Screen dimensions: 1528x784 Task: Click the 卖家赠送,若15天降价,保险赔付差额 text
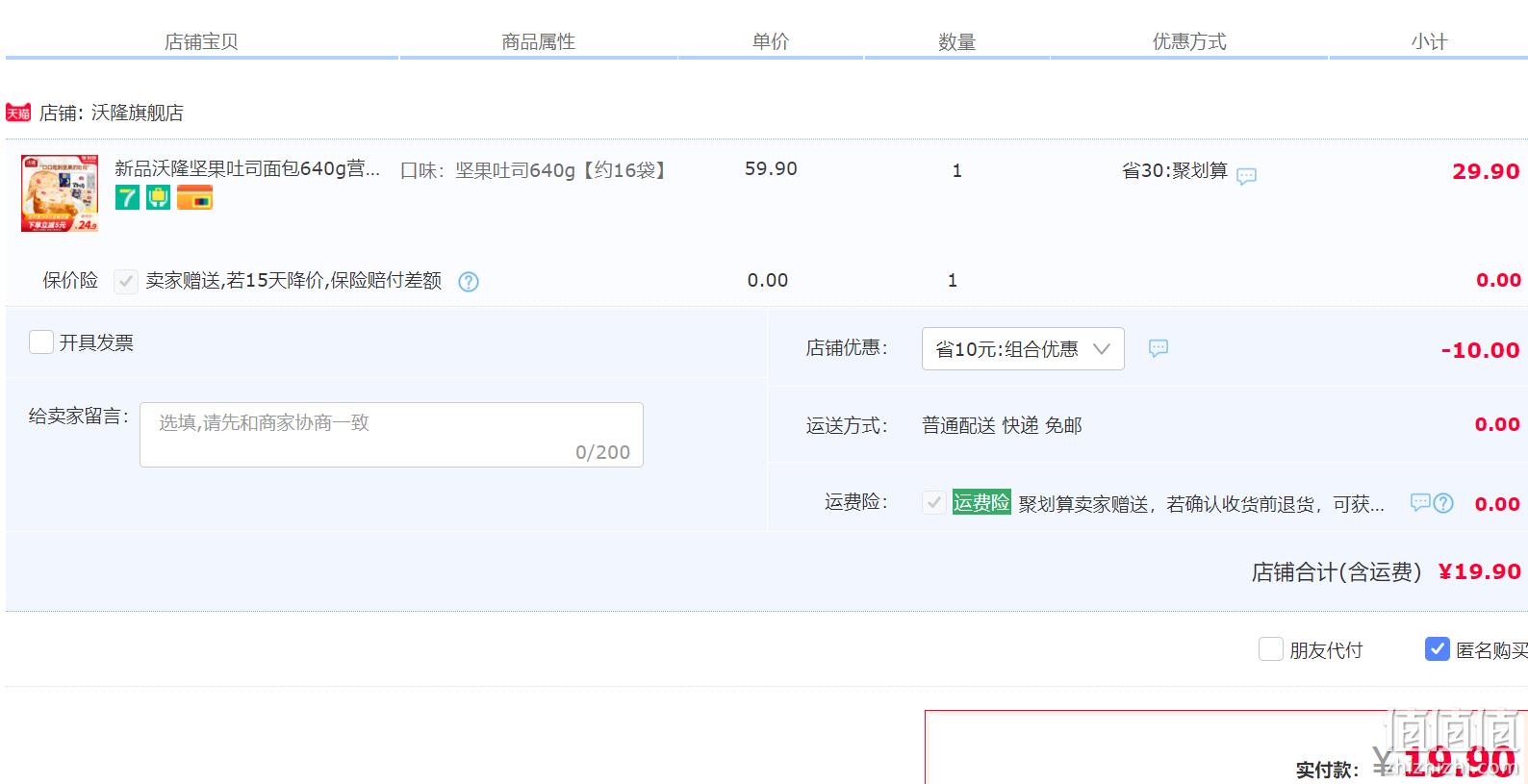(293, 281)
